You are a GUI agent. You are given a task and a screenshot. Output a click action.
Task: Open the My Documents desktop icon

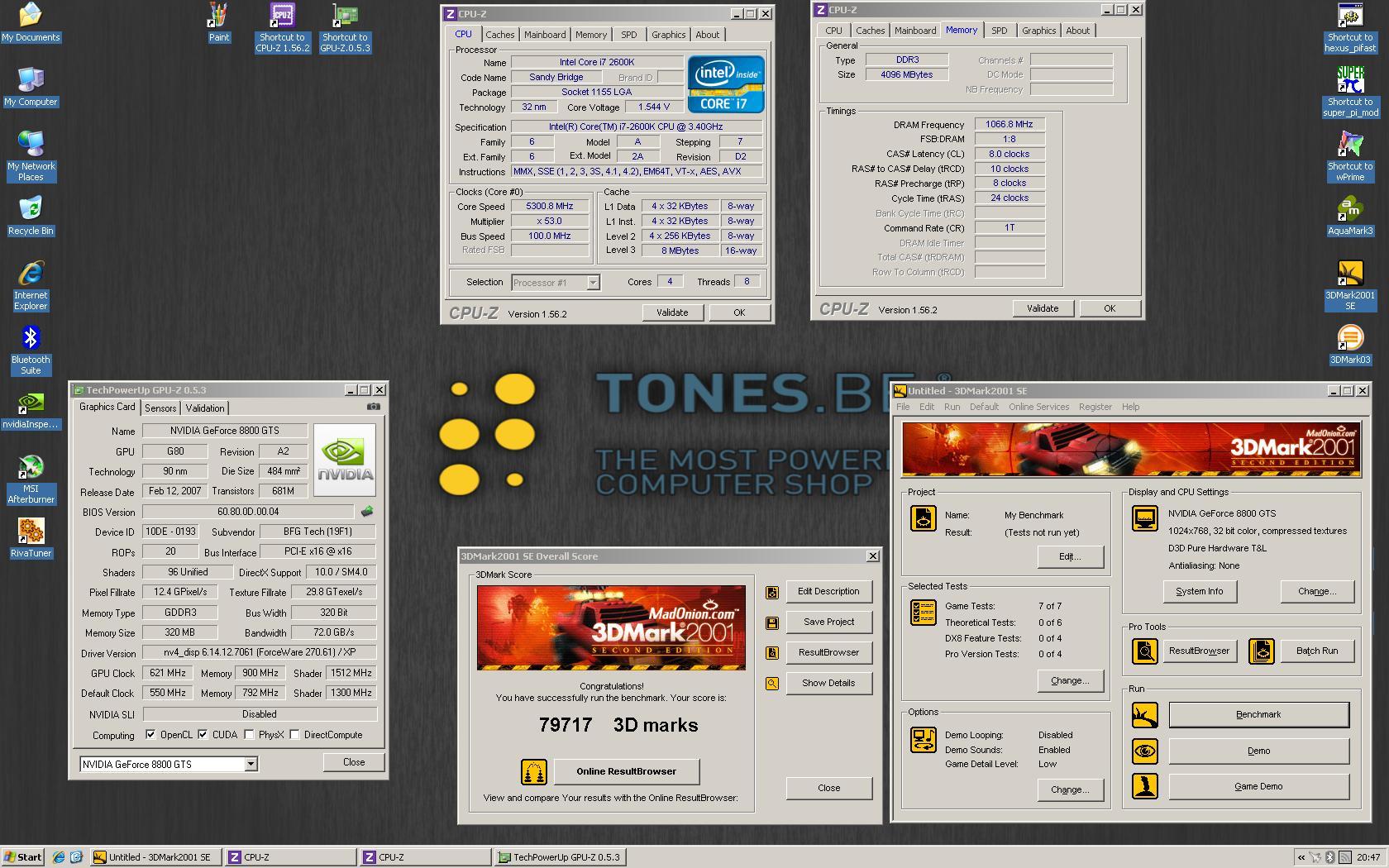coord(31,22)
